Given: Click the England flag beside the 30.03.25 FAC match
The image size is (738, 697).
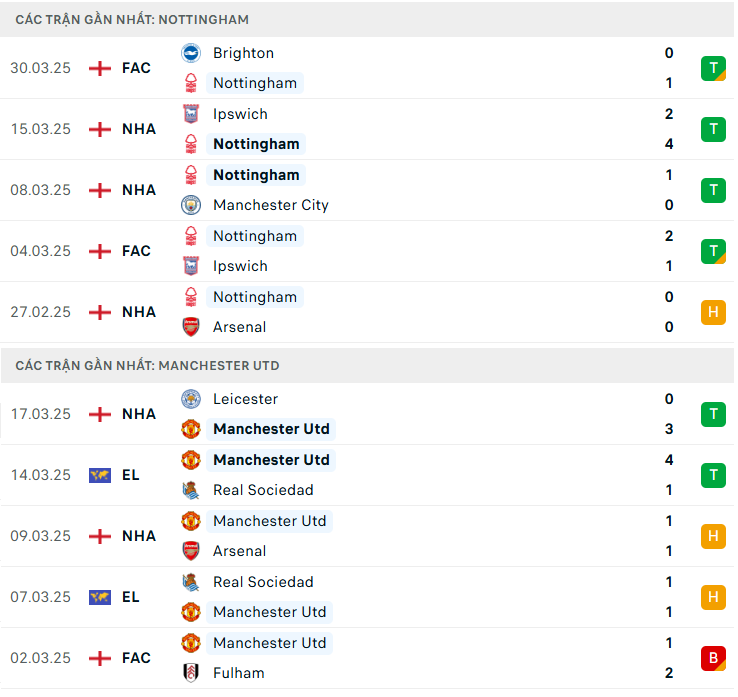Looking at the screenshot, I should pos(100,68).
